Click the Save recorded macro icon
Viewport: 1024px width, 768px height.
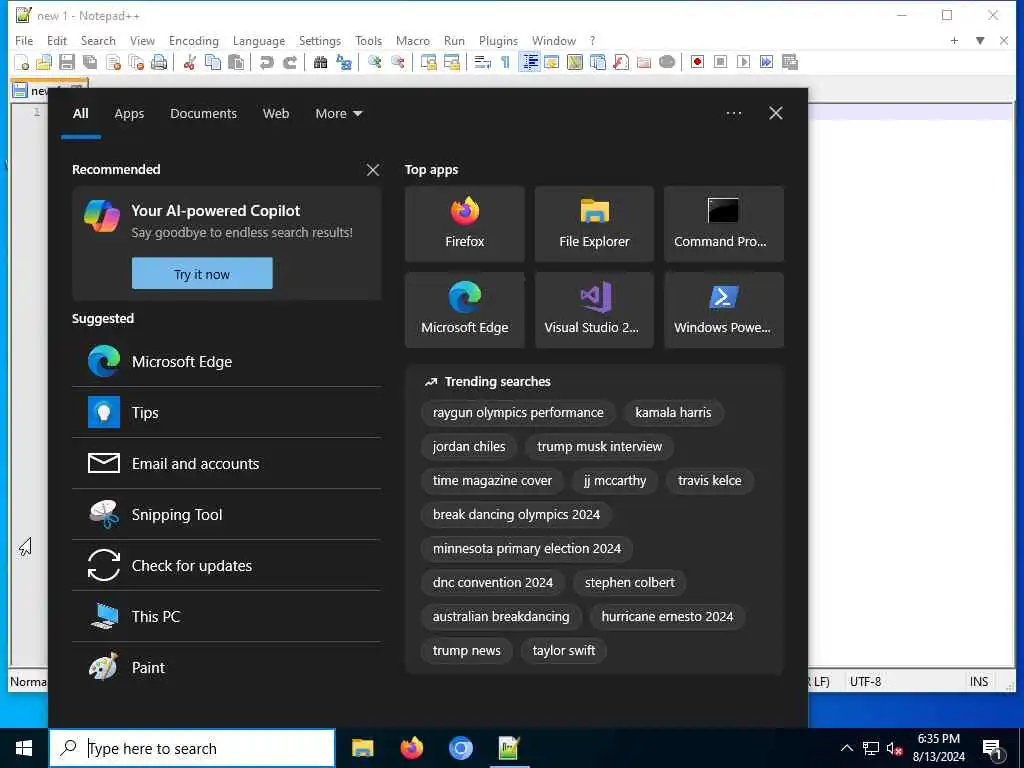[790, 62]
